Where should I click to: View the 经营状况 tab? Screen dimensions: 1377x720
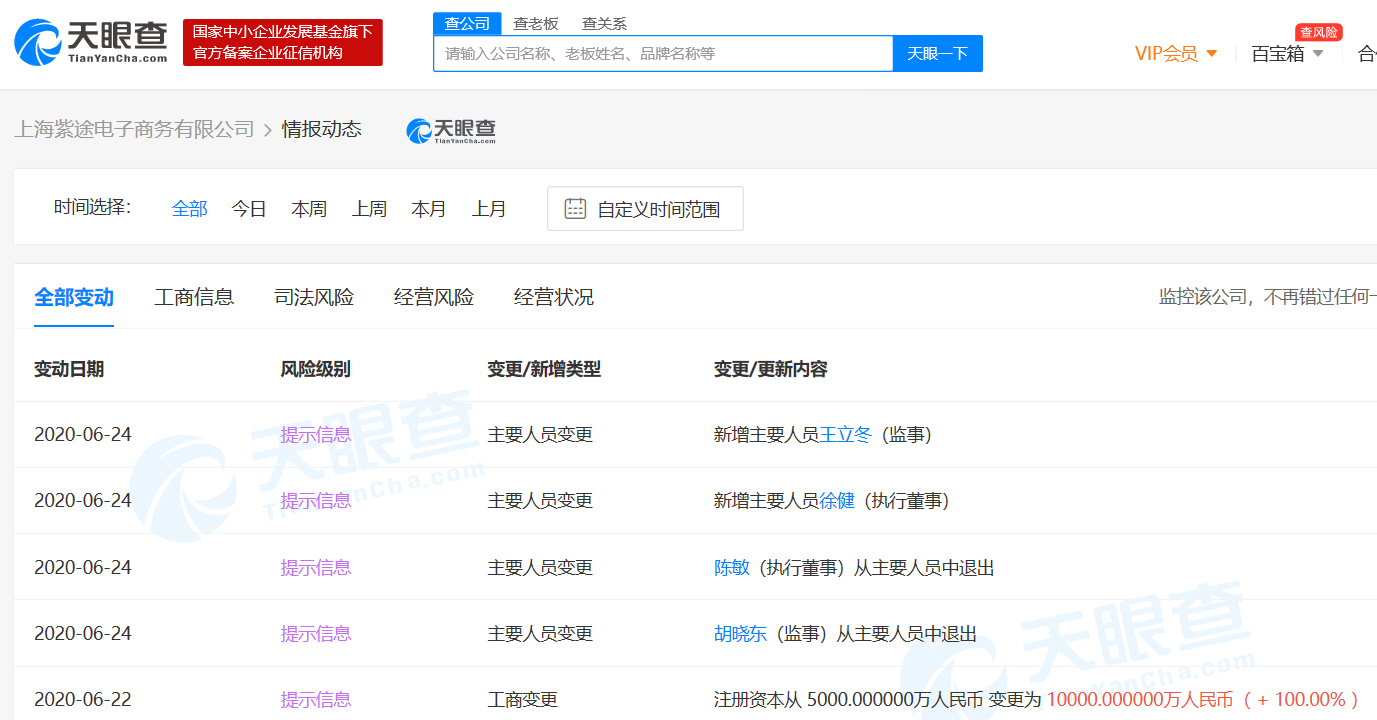[x=554, y=297]
